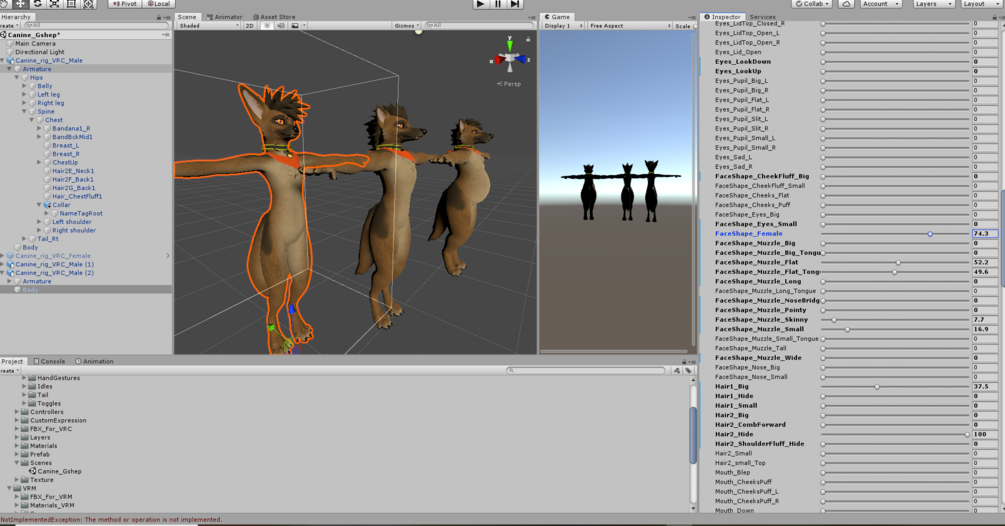Collapse the Hips tree node

pos(17,78)
